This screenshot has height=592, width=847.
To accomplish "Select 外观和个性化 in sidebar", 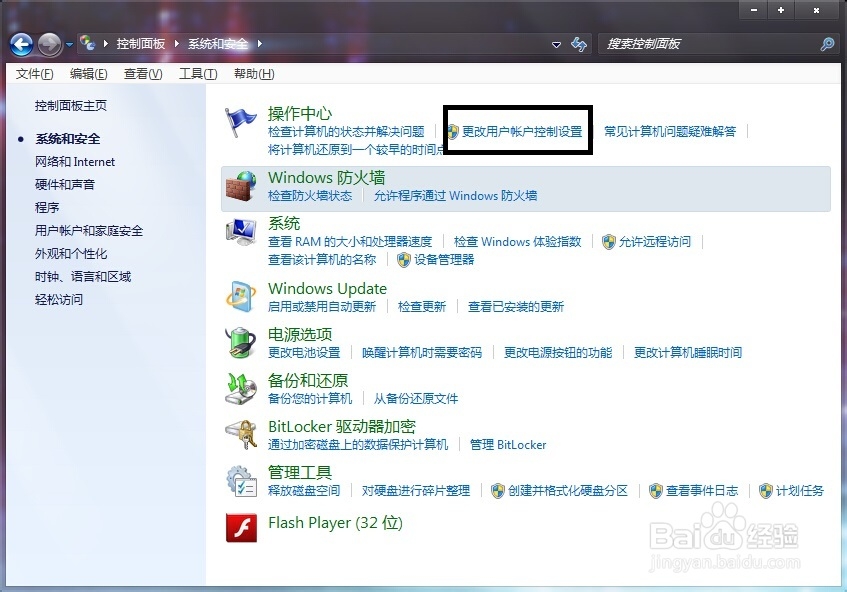I will pyautogui.click(x=71, y=254).
